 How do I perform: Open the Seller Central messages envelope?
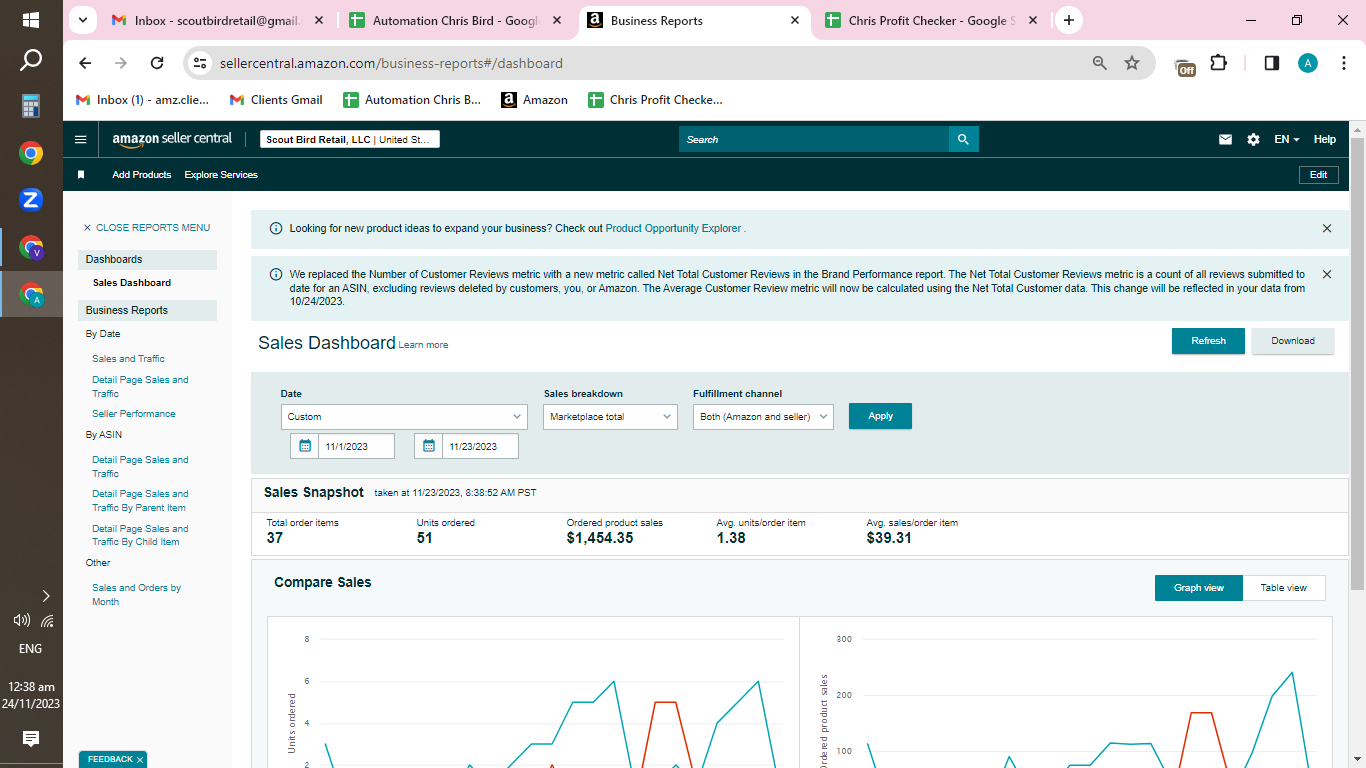[1225, 140]
